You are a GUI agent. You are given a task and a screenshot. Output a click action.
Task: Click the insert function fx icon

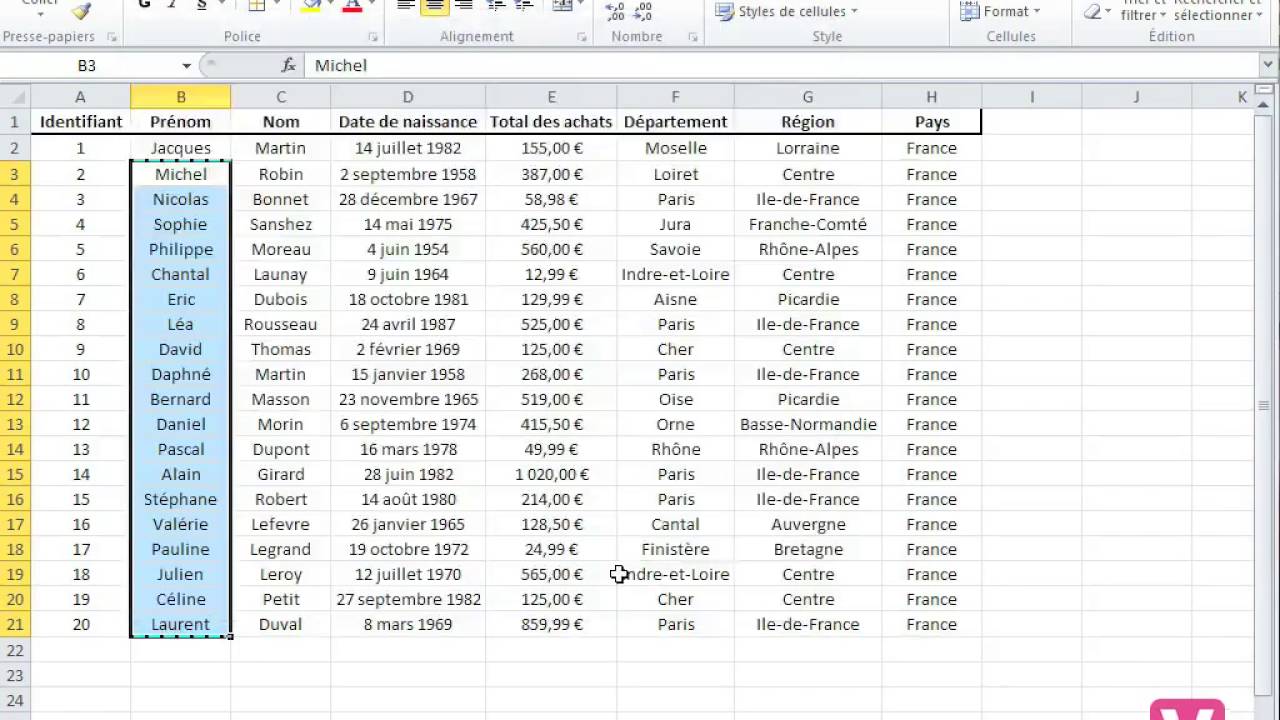pos(289,65)
